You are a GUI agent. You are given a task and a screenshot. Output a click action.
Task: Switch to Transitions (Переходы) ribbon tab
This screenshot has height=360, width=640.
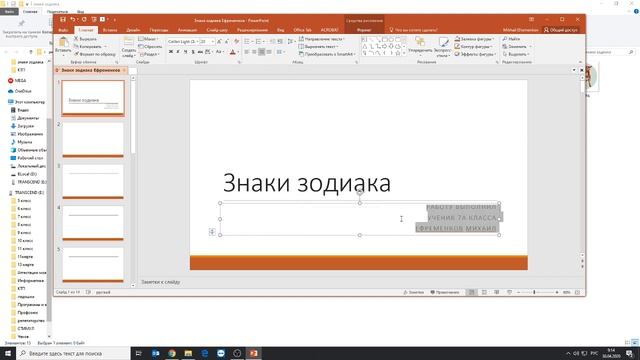tap(158, 30)
